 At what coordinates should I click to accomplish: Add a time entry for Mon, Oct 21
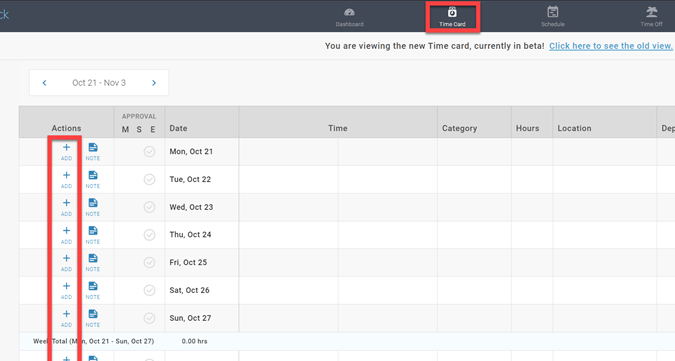click(66, 152)
